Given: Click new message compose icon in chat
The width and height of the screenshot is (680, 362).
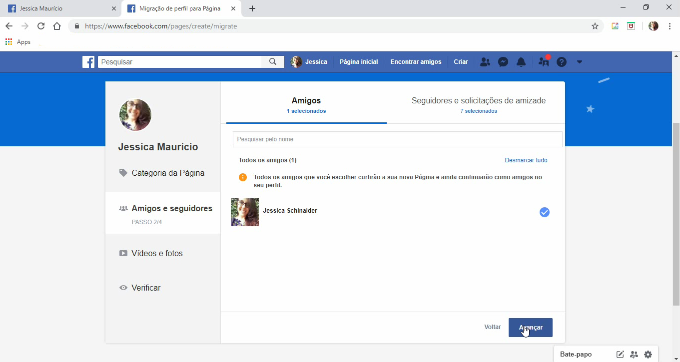Looking at the screenshot, I should click(x=620, y=354).
